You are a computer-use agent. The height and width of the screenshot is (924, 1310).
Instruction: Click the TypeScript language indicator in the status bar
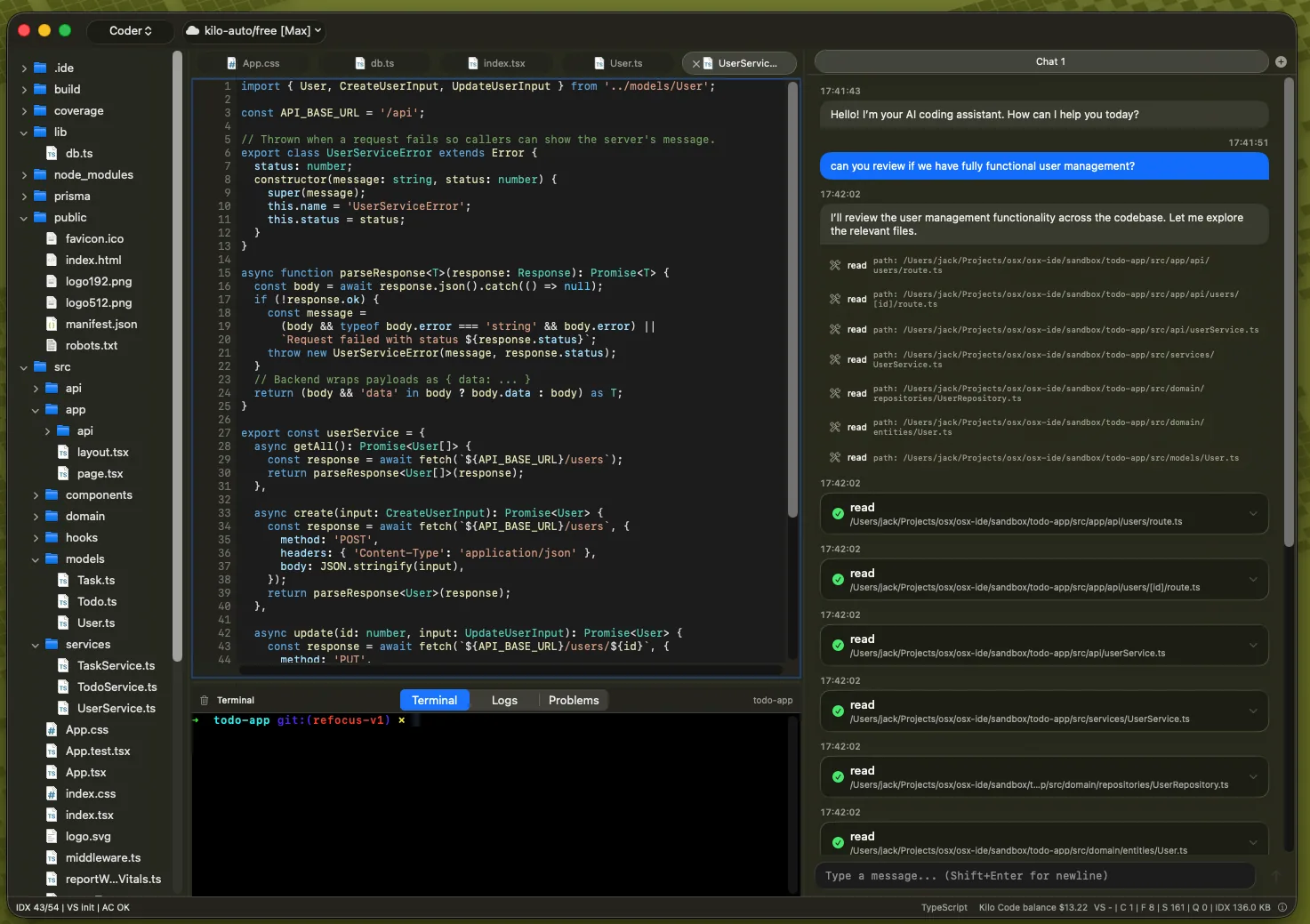point(944,908)
